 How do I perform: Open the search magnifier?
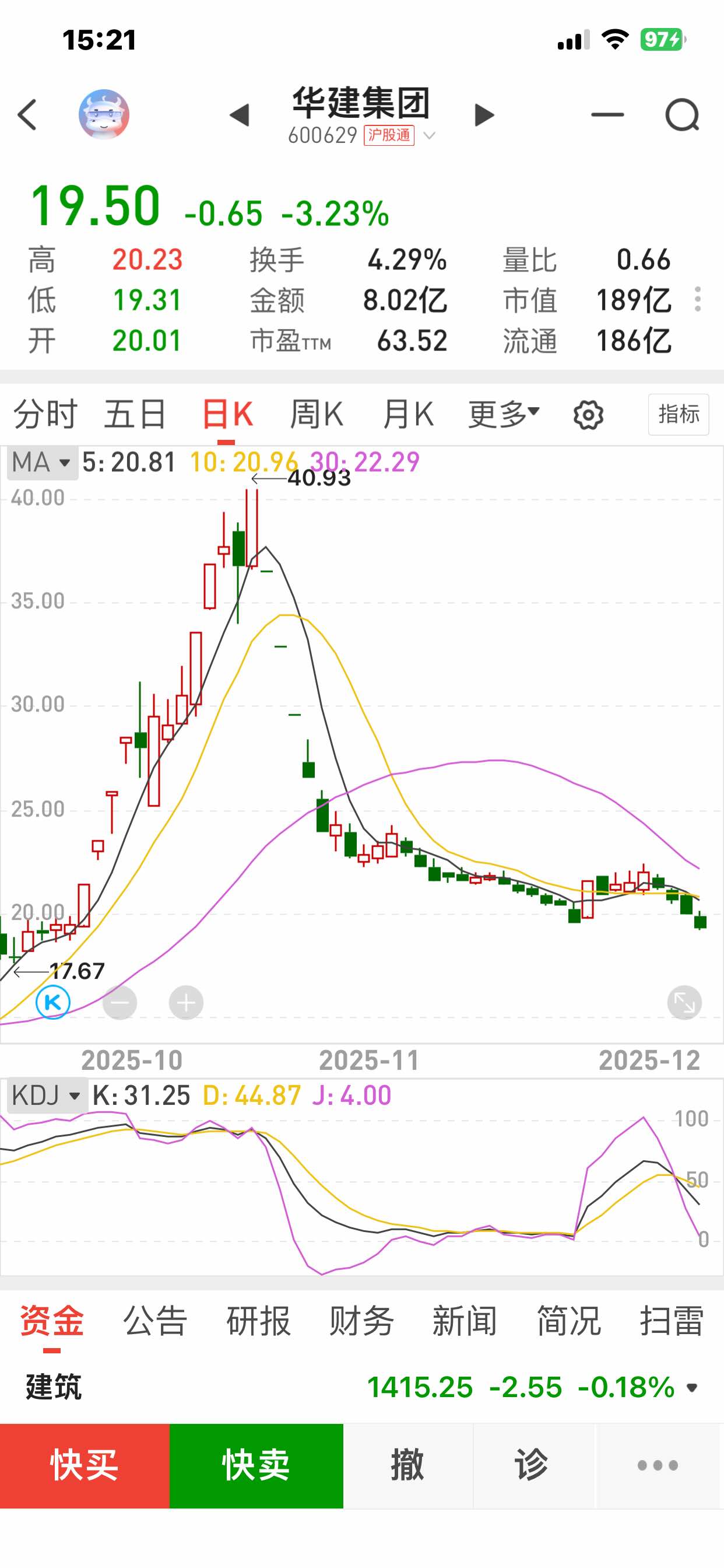pos(683,115)
